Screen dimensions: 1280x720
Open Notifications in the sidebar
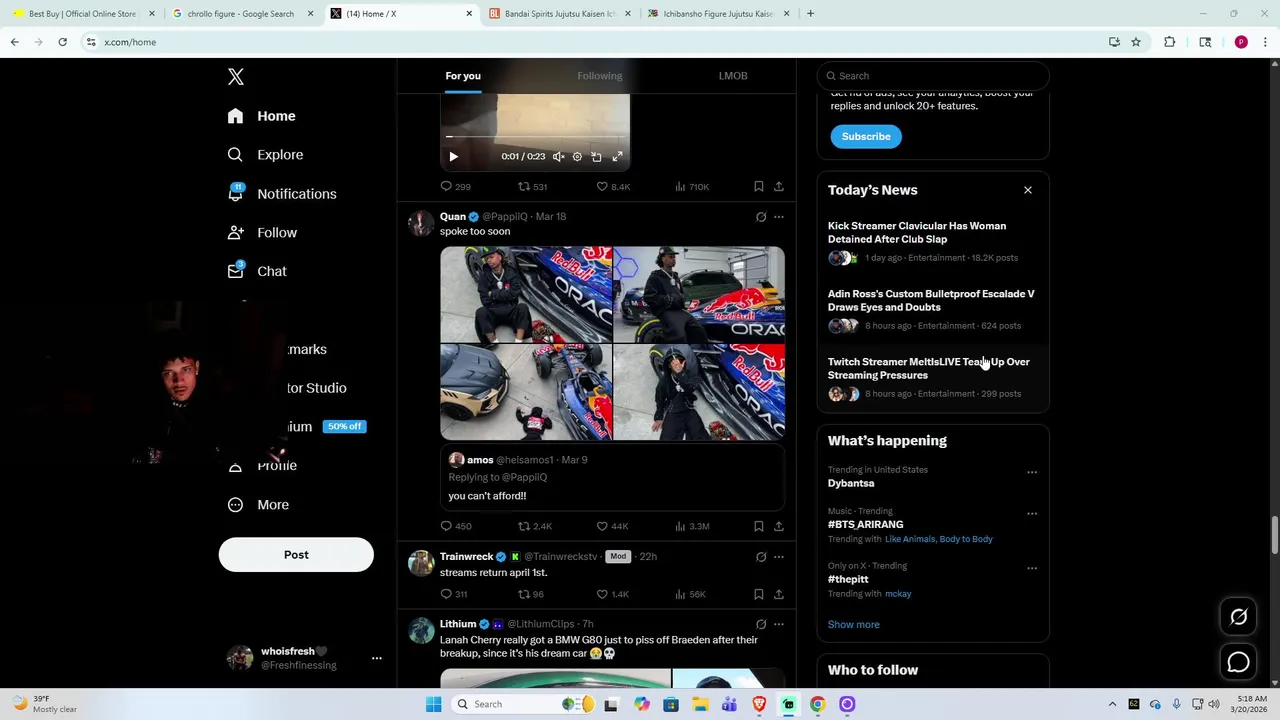pyautogui.click(x=281, y=194)
